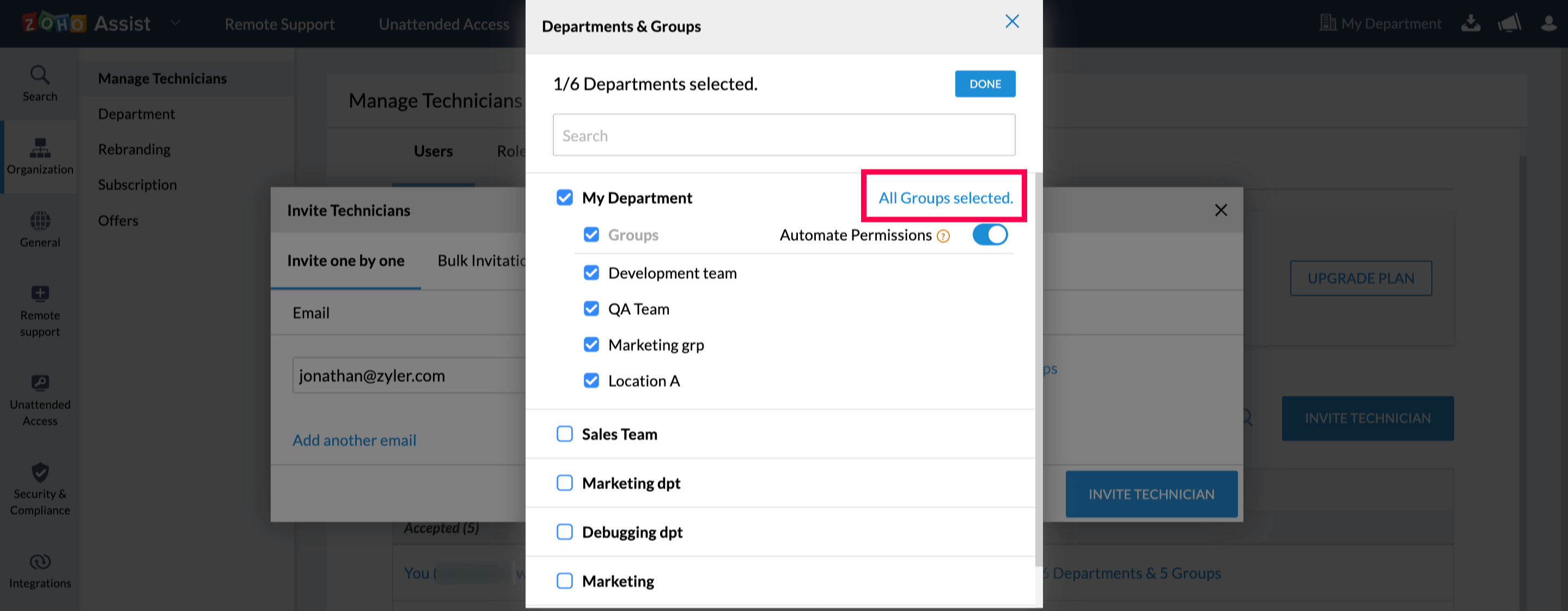
Task: Toggle the Automate Permissions switch
Action: pyautogui.click(x=990, y=235)
